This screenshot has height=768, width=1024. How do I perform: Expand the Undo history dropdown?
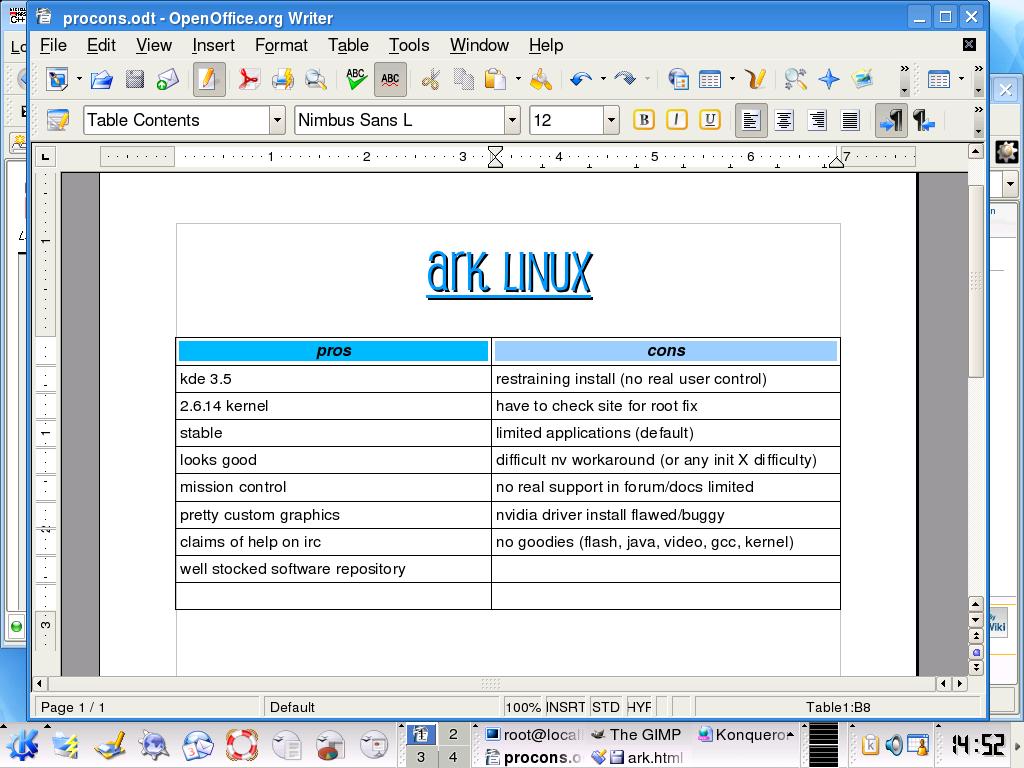pyautogui.click(x=603, y=80)
